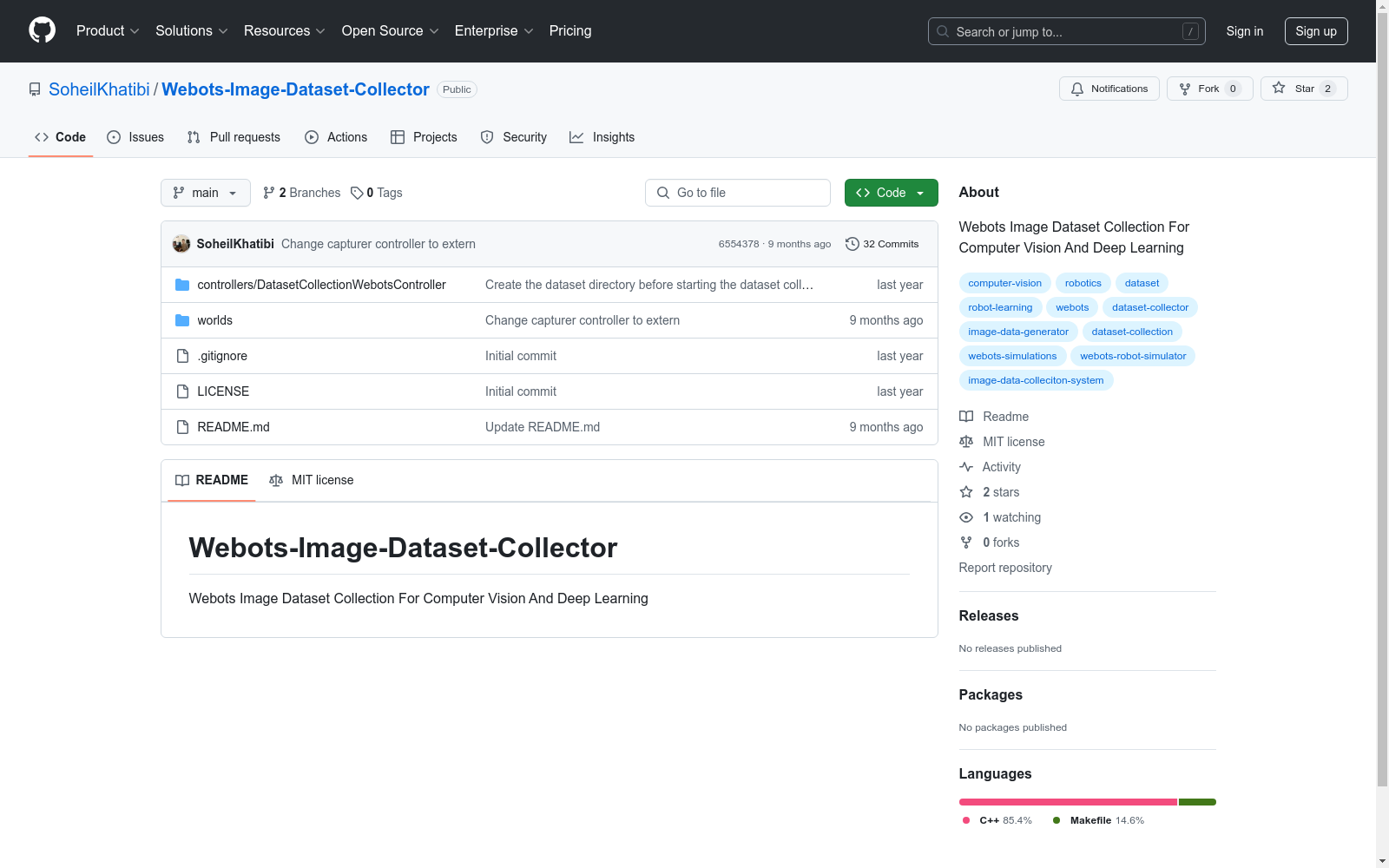This screenshot has height=868, width=1389.
Task: Click the Report repository link
Action: pyautogui.click(x=1005, y=568)
